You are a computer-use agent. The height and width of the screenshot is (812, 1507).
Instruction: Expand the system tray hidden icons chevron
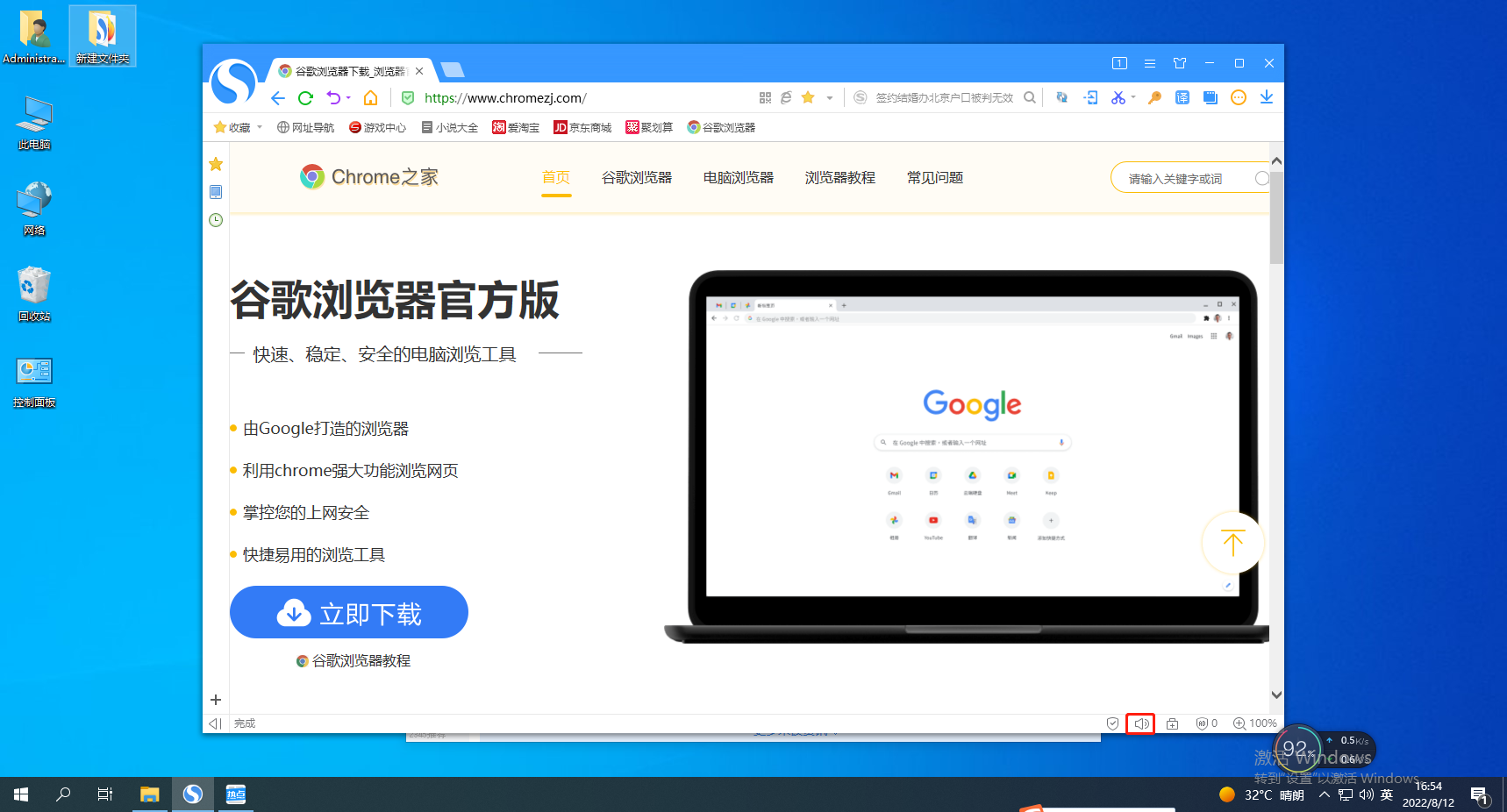point(1324,794)
